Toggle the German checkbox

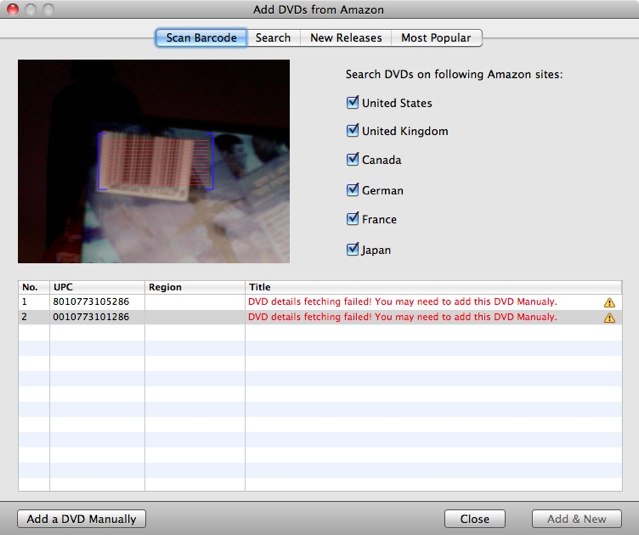[353, 189]
